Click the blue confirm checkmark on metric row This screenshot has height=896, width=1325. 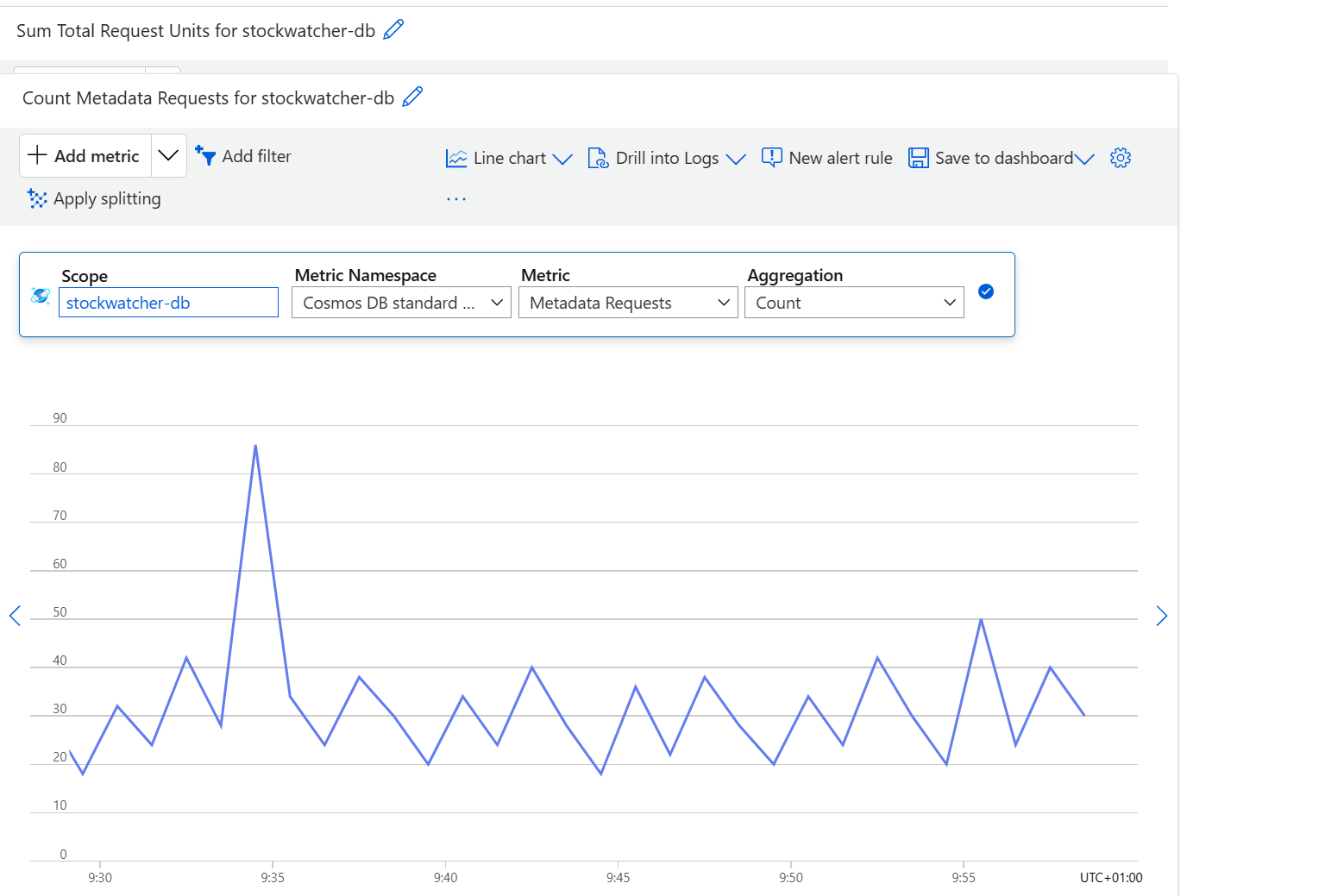click(986, 291)
